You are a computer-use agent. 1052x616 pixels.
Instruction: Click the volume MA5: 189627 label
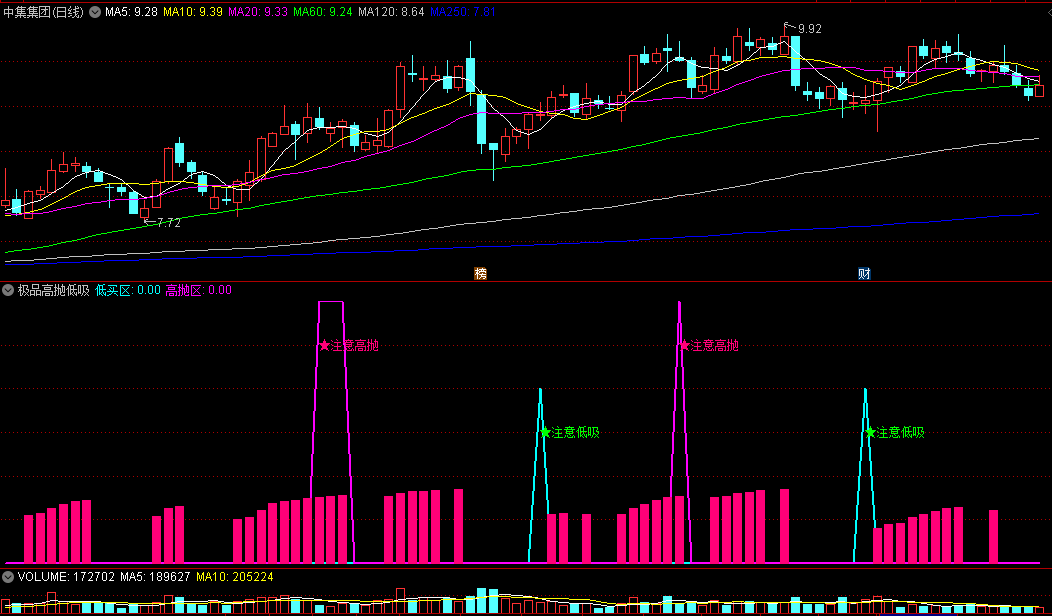(156, 577)
